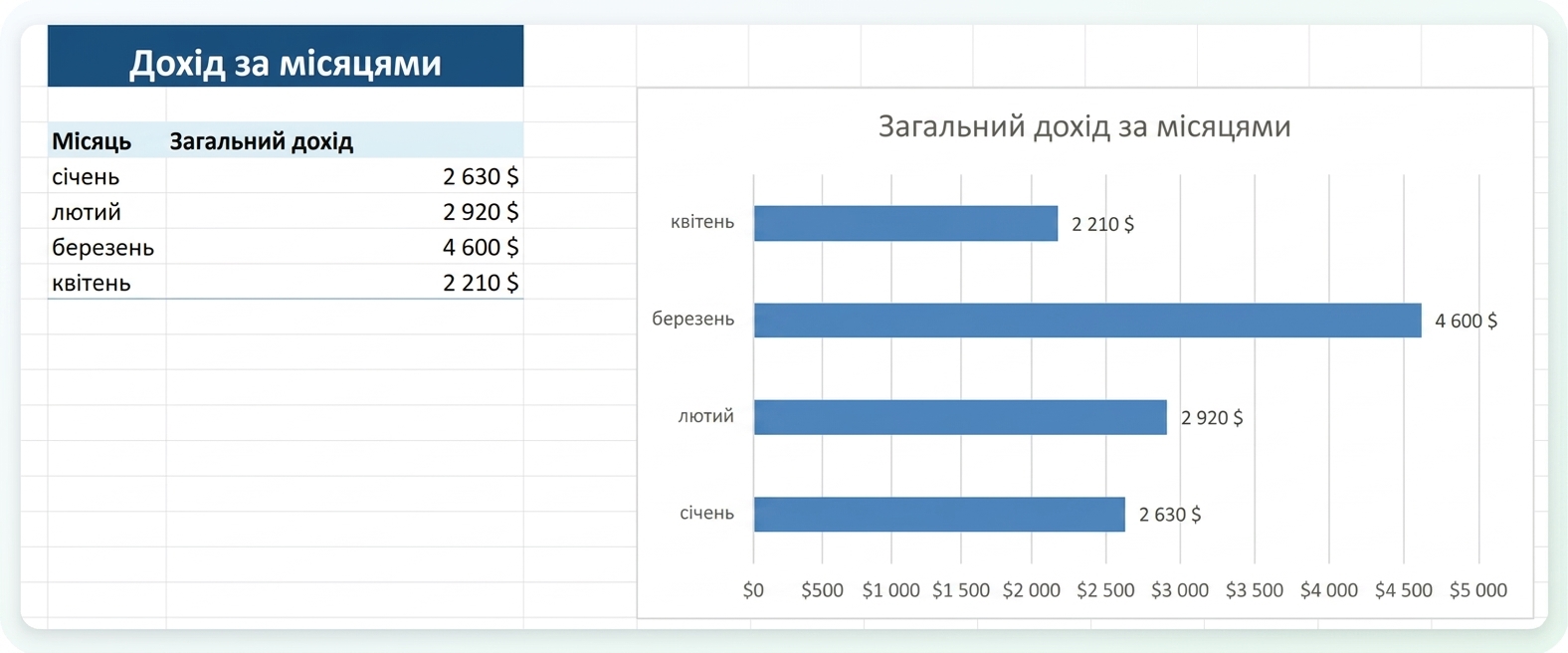Click the $2 000 axis tick label
The image size is (1568, 653).
(1032, 590)
